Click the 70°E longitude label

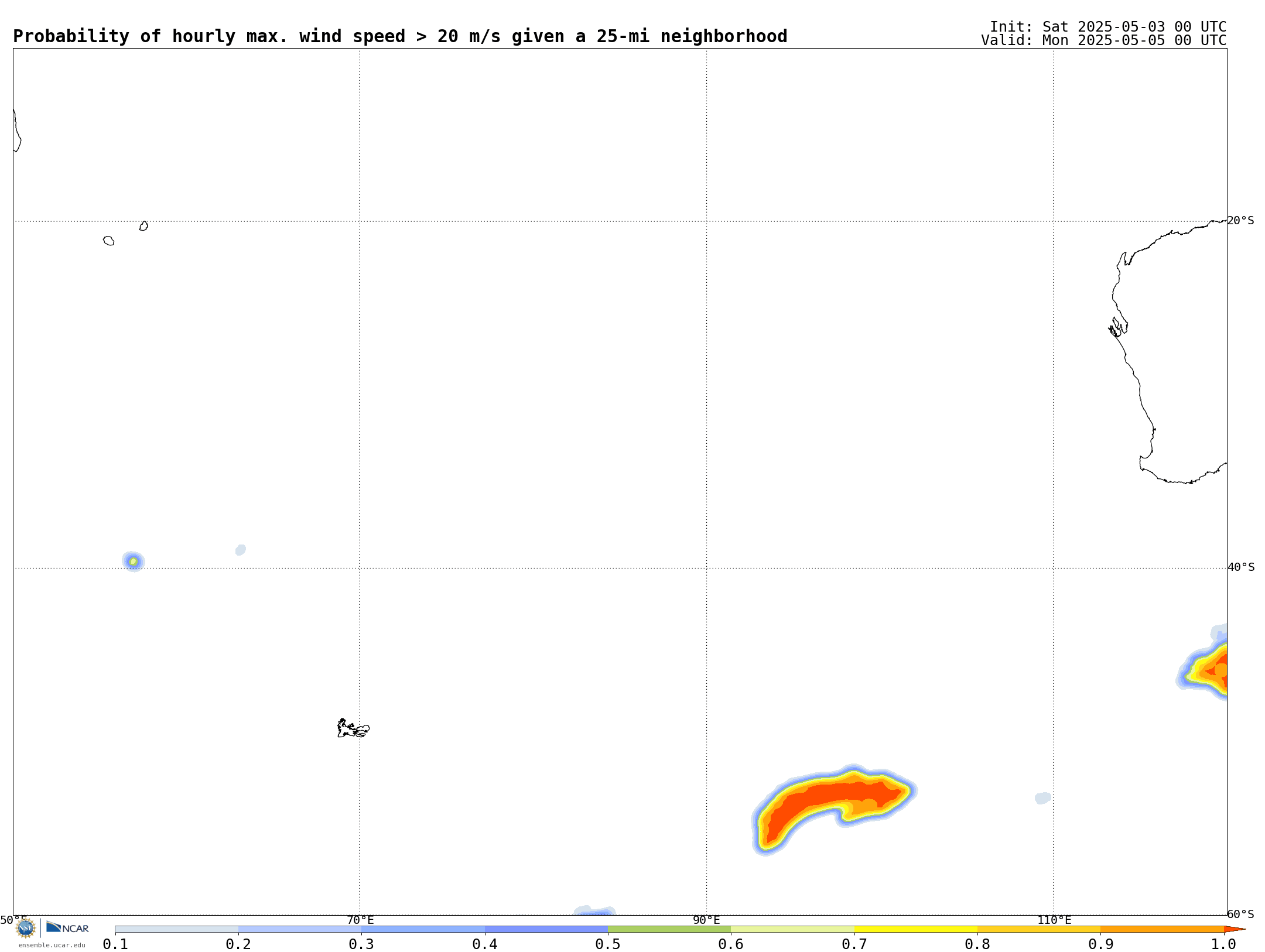point(360,920)
